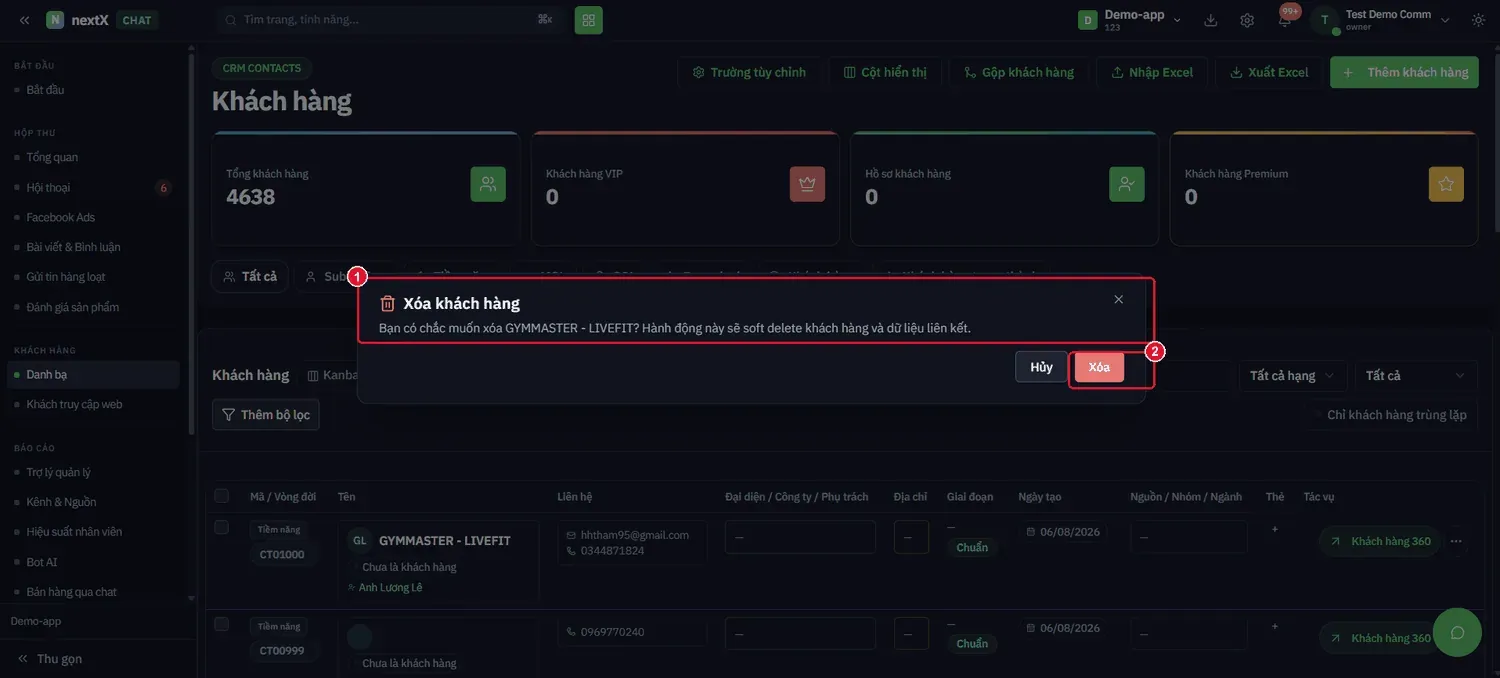Click the star icon on Khách hàng Premium card
The width and height of the screenshot is (1500, 678).
pos(1446,184)
